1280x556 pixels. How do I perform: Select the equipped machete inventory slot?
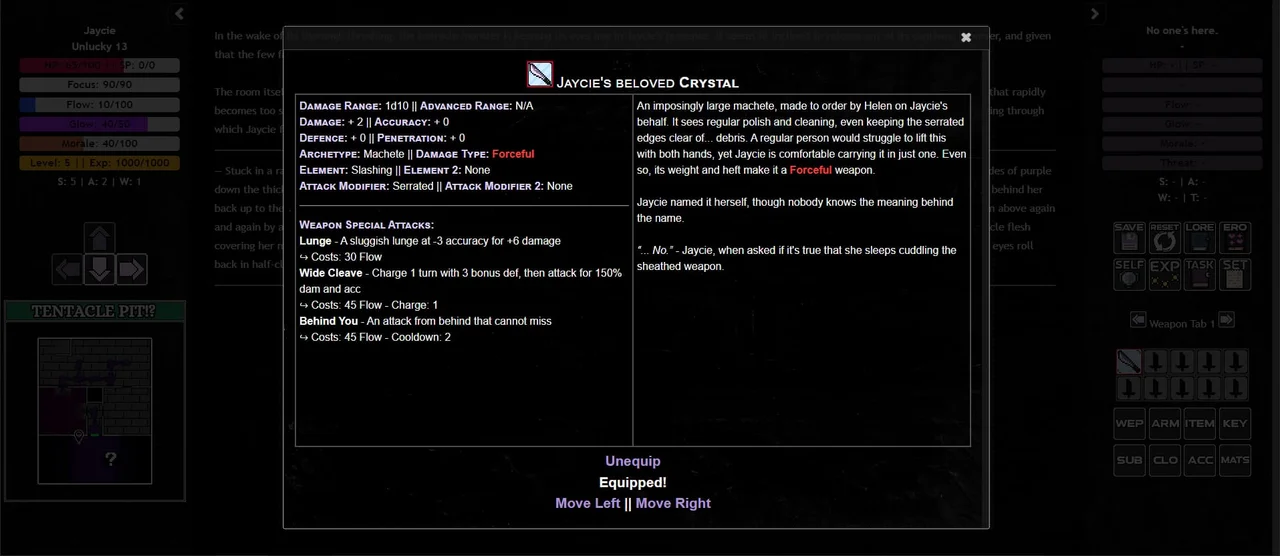point(1129,361)
